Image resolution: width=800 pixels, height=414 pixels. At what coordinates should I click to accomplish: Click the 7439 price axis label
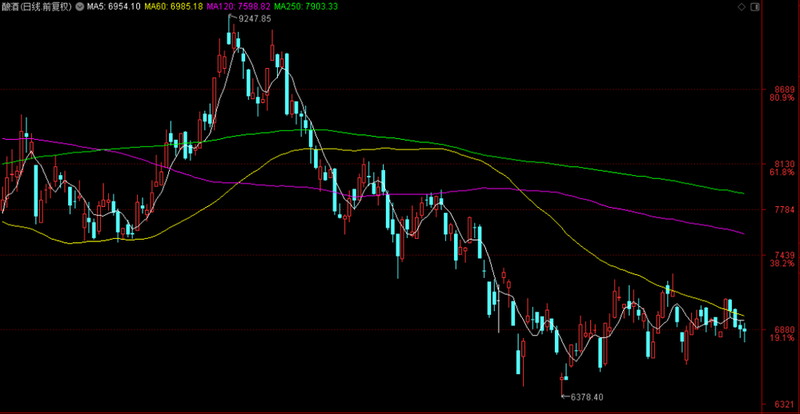pyautogui.click(x=780, y=256)
